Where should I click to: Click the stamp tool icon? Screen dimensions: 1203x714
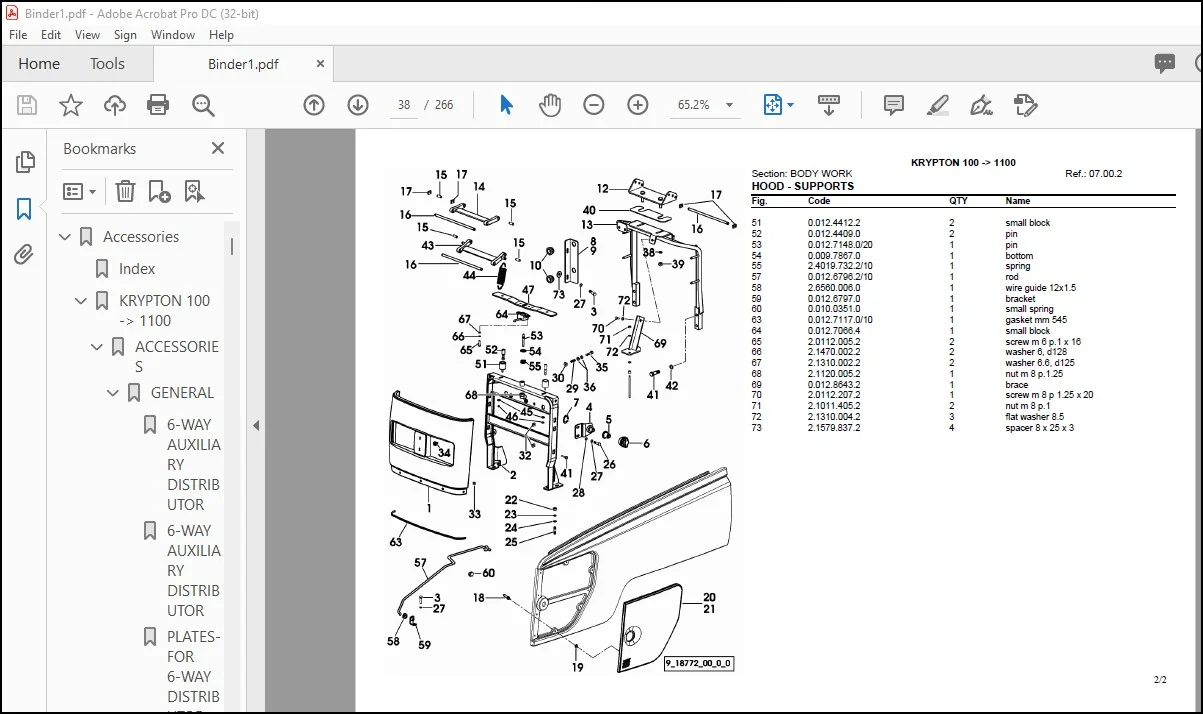pyautogui.click(x=1025, y=105)
